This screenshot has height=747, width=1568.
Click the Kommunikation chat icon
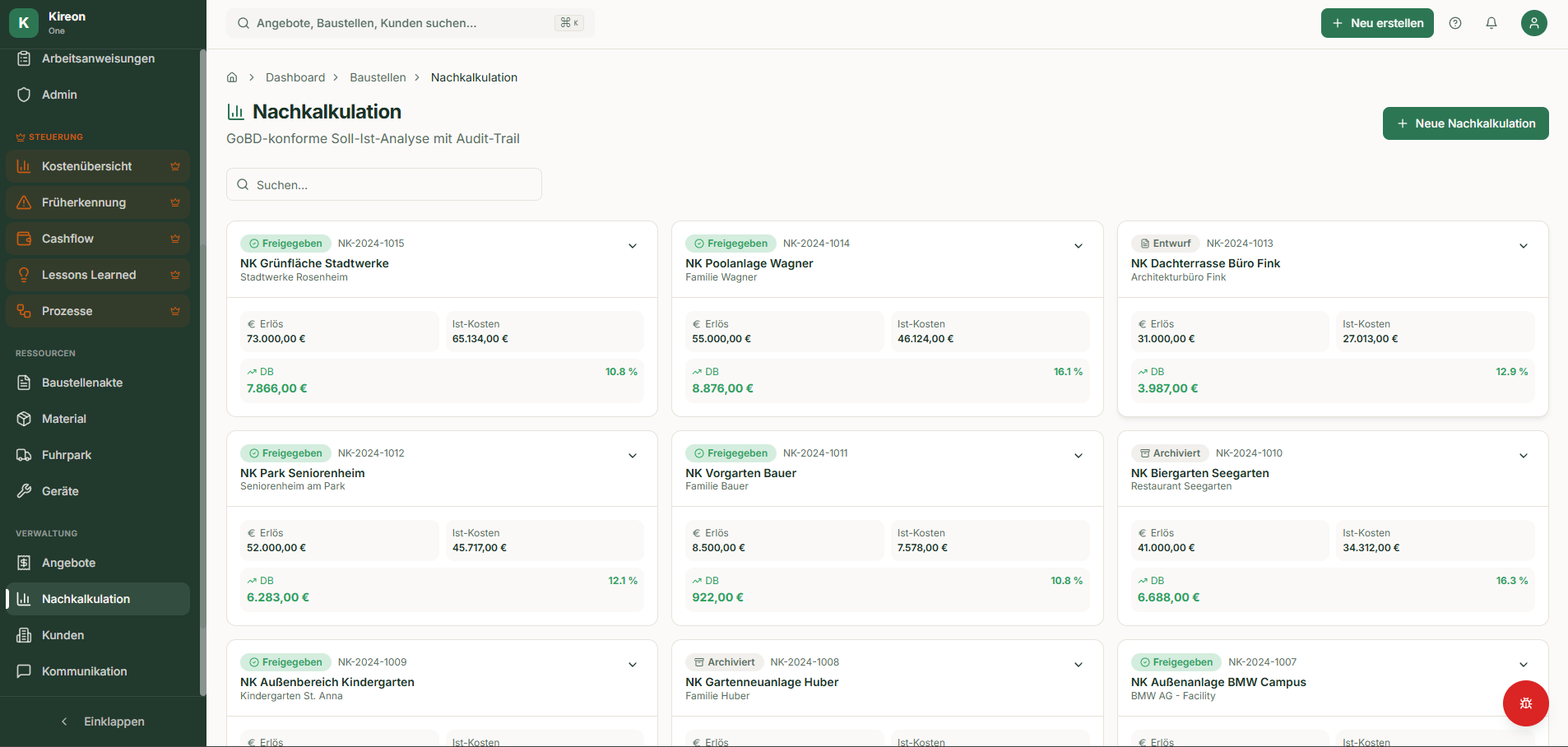(x=24, y=671)
